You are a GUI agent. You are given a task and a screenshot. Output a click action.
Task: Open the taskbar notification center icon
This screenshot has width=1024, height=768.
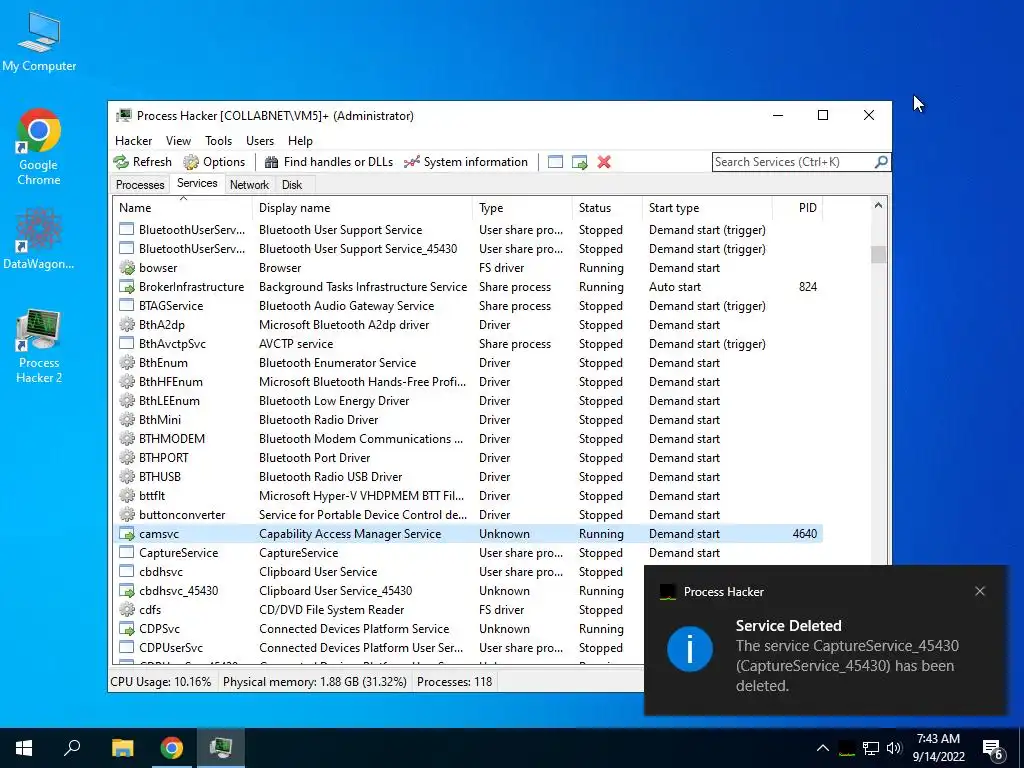993,748
